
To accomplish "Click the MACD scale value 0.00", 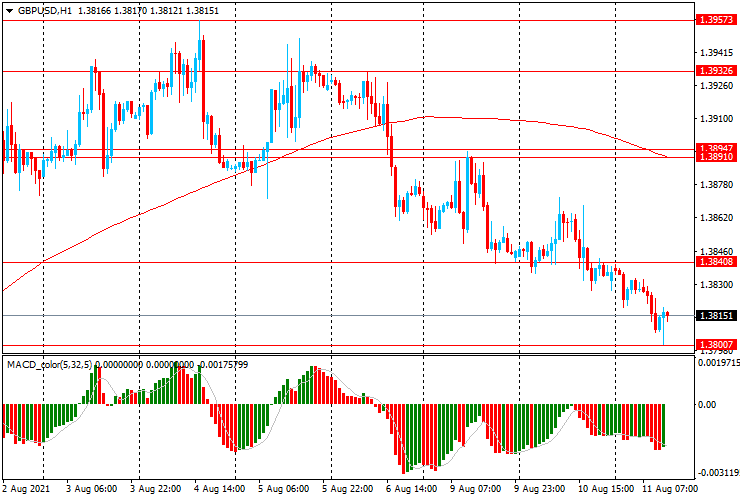I will coord(707,405).
